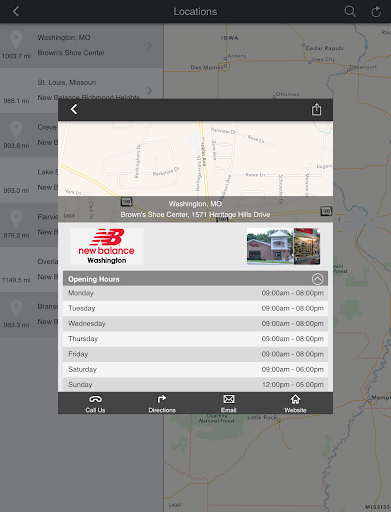Select the Monday hours row

(x=195, y=293)
